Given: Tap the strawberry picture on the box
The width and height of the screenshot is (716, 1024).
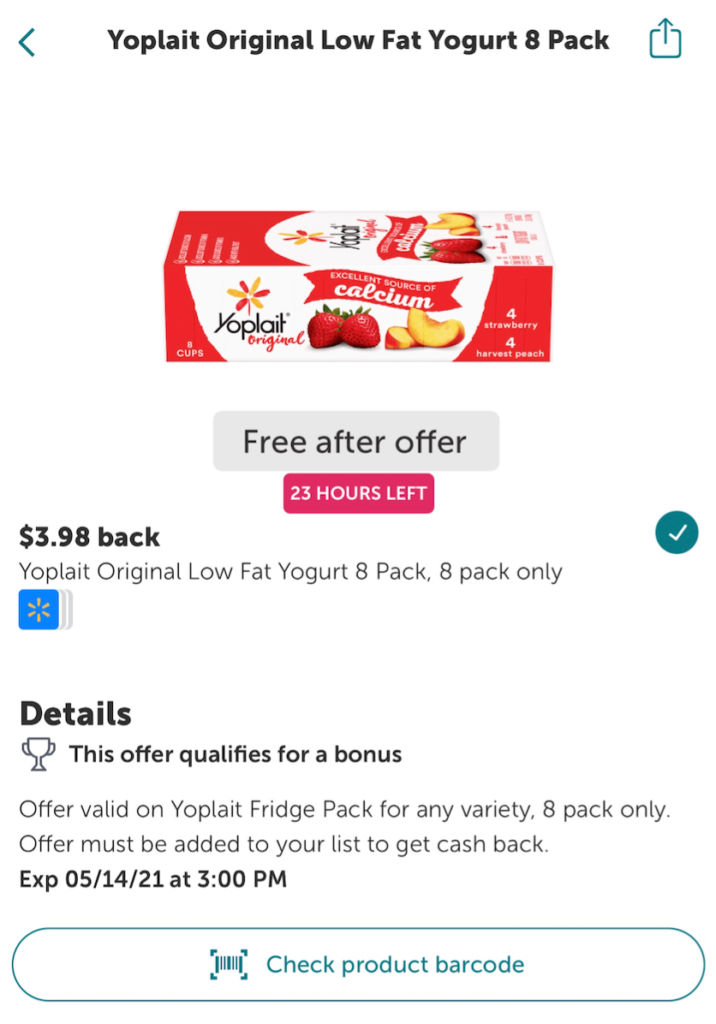Looking at the screenshot, I should (x=344, y=328).
